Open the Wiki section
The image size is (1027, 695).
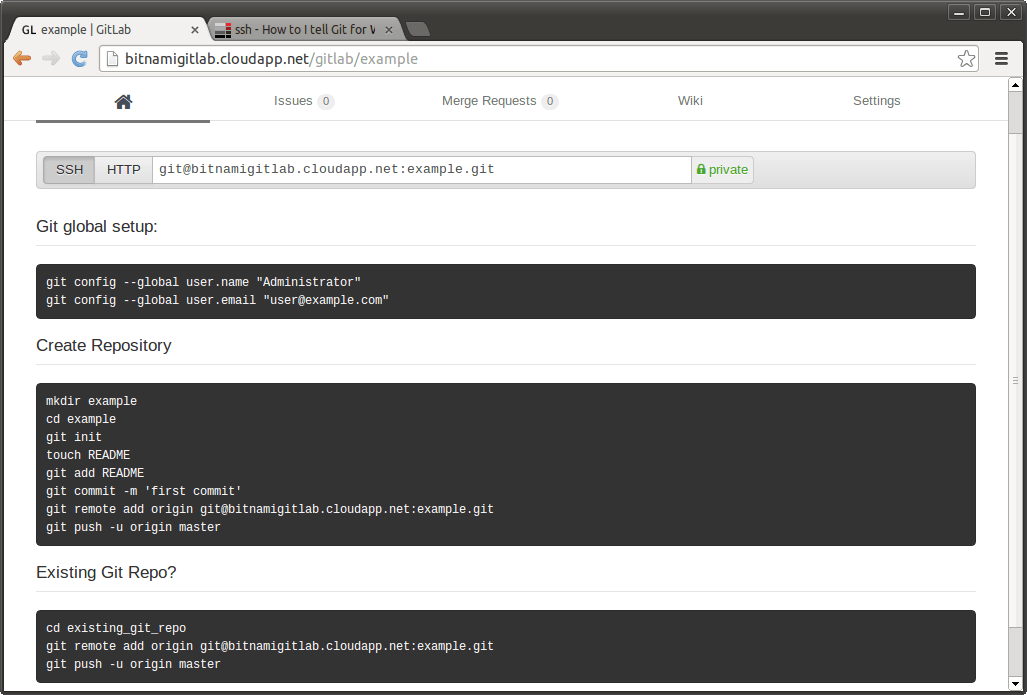coord(690,100)
